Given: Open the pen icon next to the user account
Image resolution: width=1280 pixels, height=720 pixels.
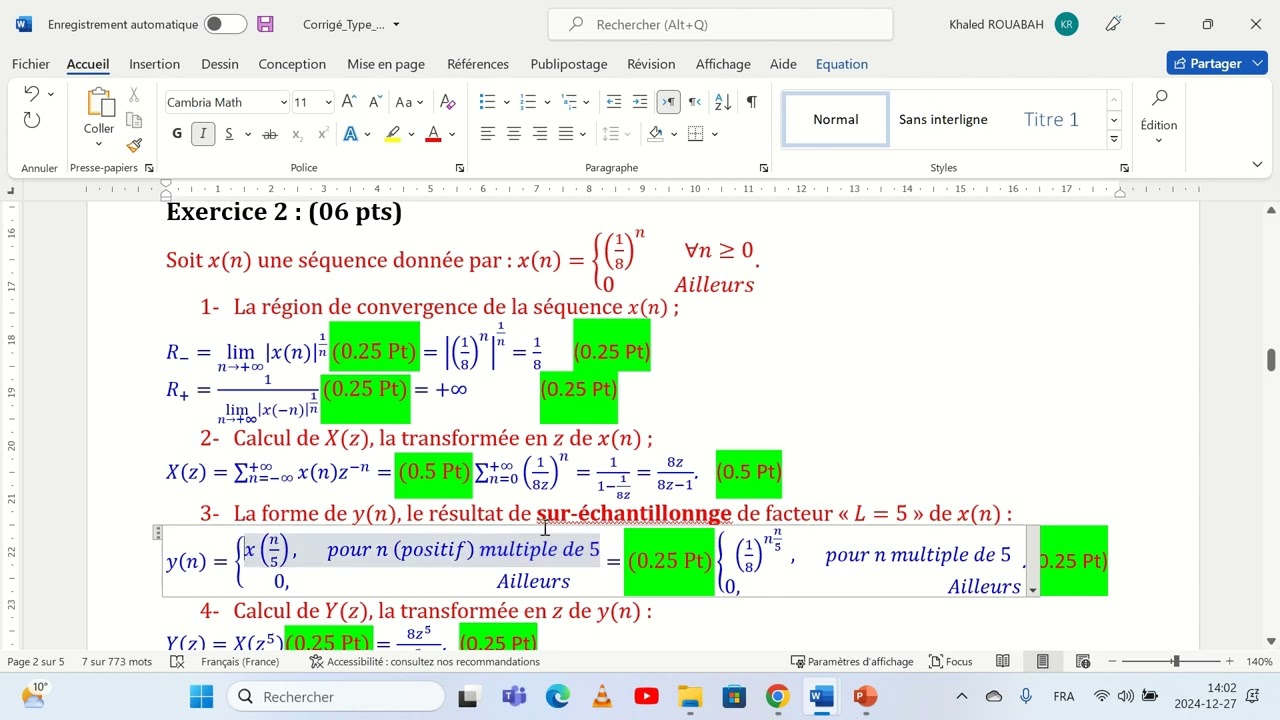Looking at the screenshot, I should (x=1114, y=24).
